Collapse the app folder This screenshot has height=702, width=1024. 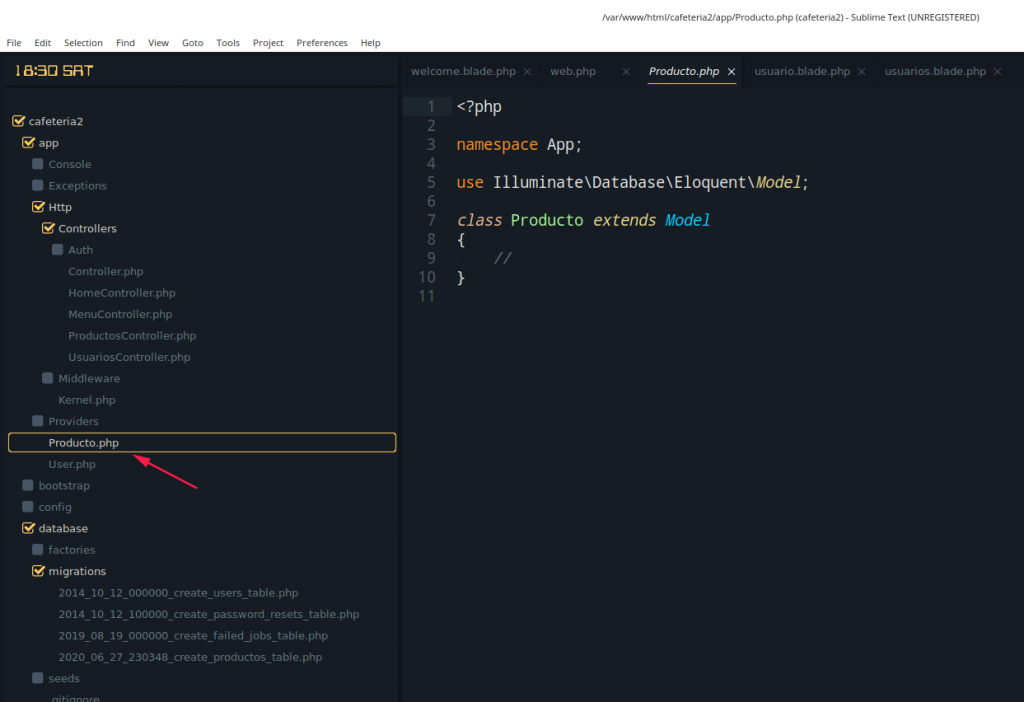[x=28, y=143]
